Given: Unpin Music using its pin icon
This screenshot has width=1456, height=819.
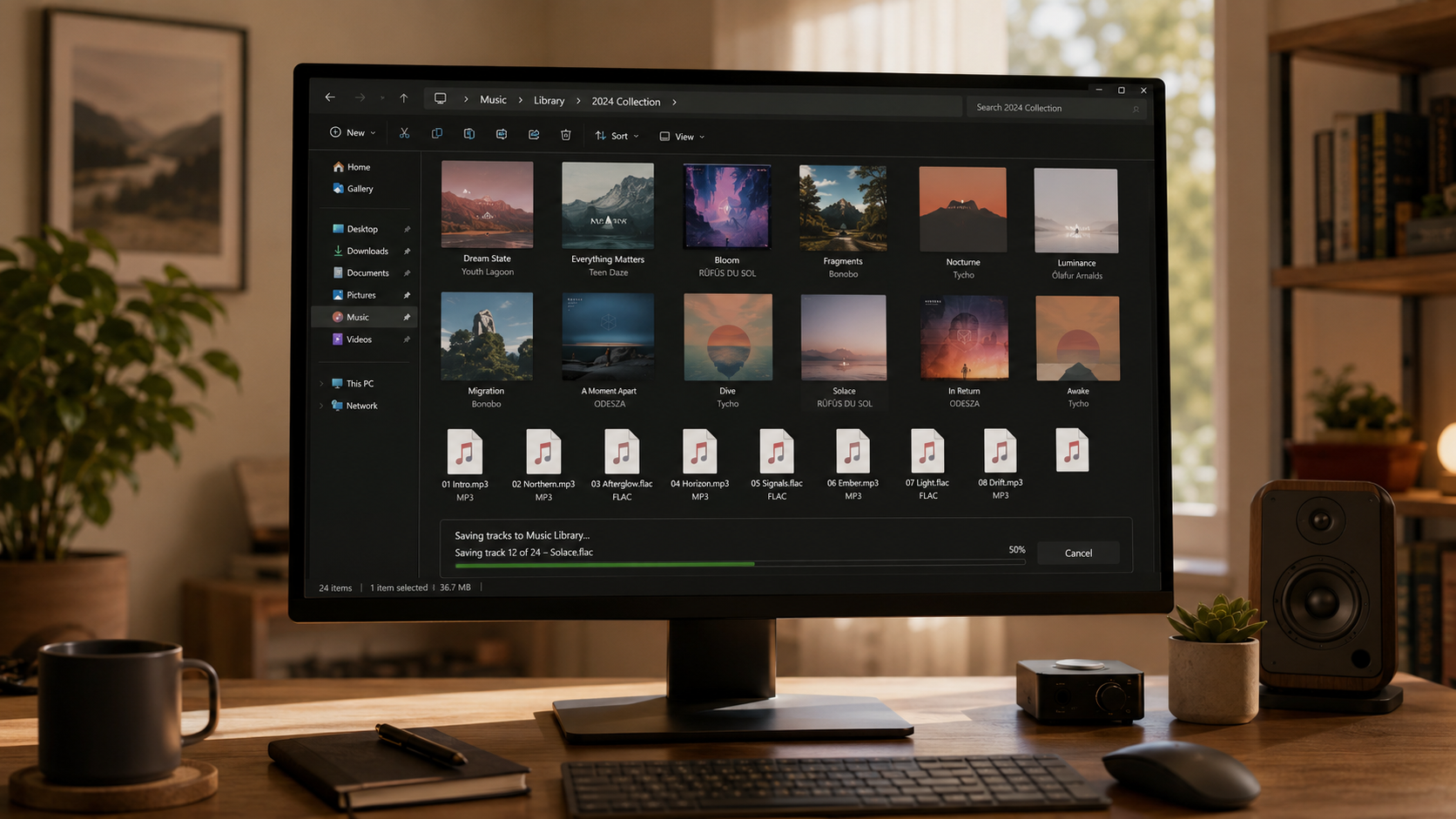Looking at the screenshot, I should click(x=407, y=318).
